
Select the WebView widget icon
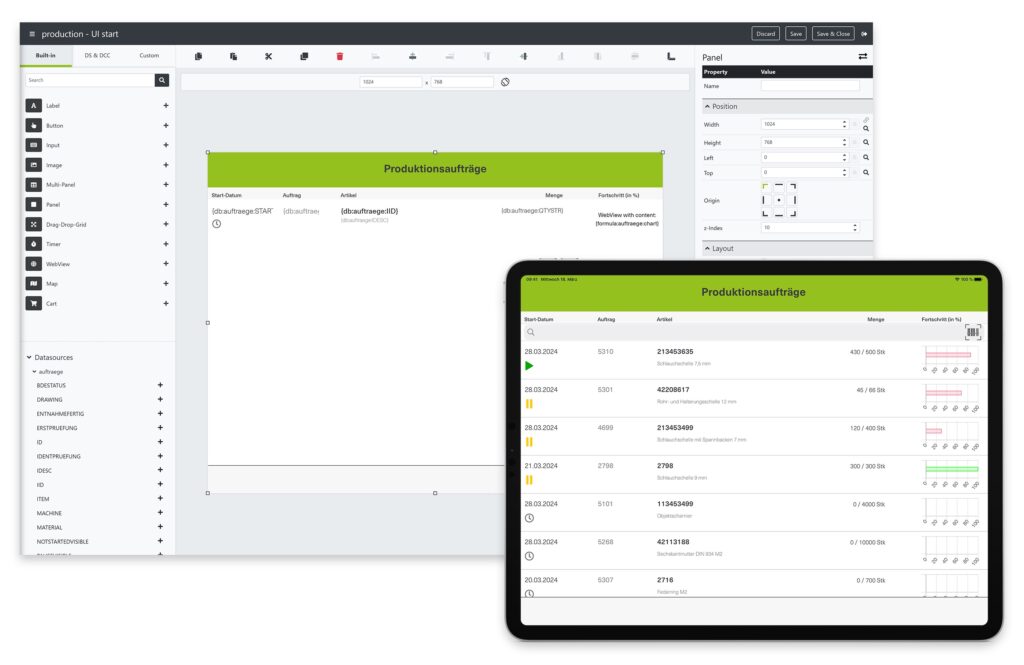pyautogui.click(x=33, y=264)
